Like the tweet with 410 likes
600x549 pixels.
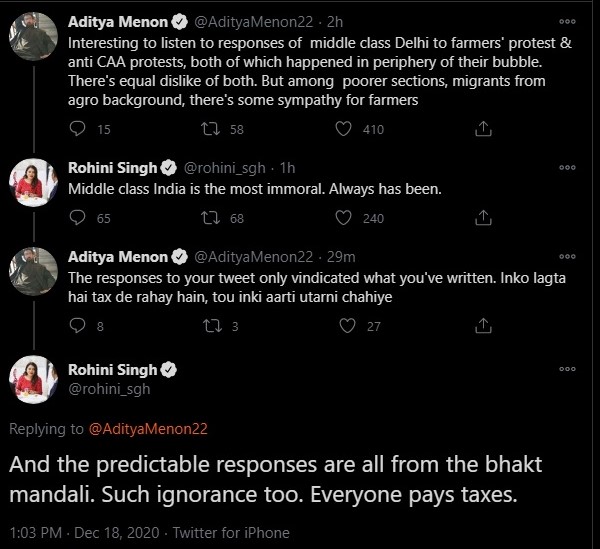[344, 128]
